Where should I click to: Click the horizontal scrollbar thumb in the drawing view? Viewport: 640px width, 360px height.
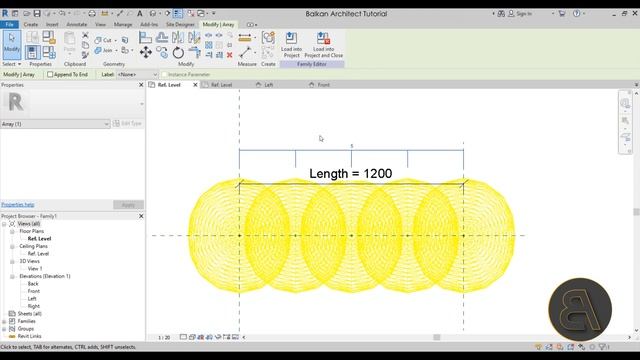437,337
